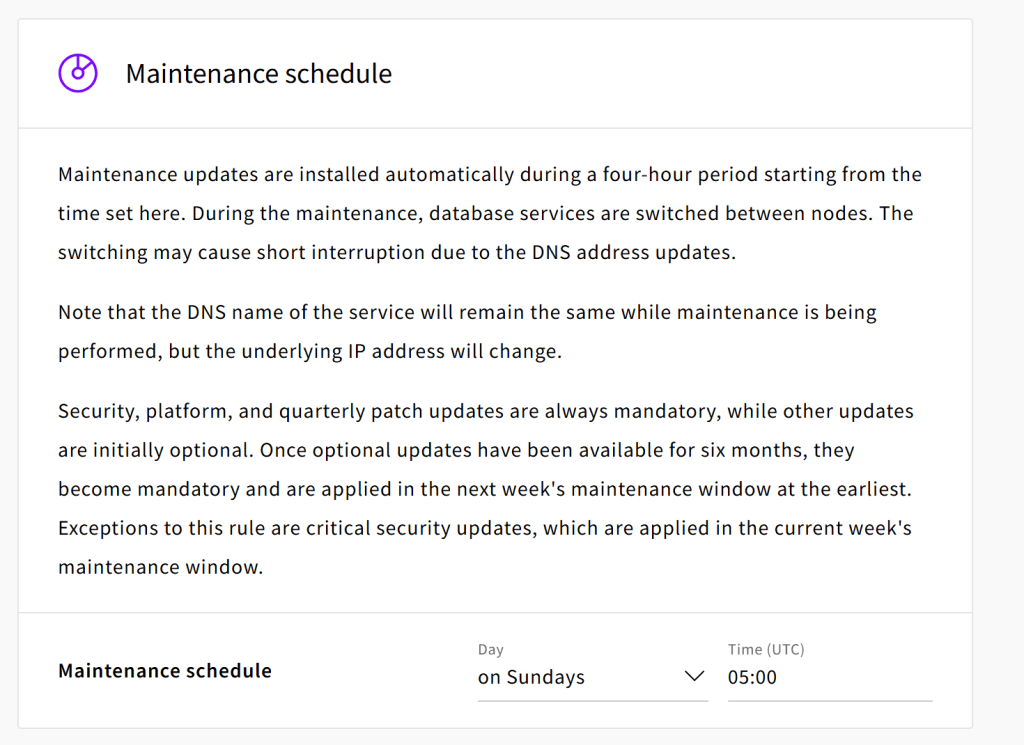The height and width of the screenshot is (745, 1024).
Task: Click the line starting 'Exceptions to this rule'
Action: [485, 528]
